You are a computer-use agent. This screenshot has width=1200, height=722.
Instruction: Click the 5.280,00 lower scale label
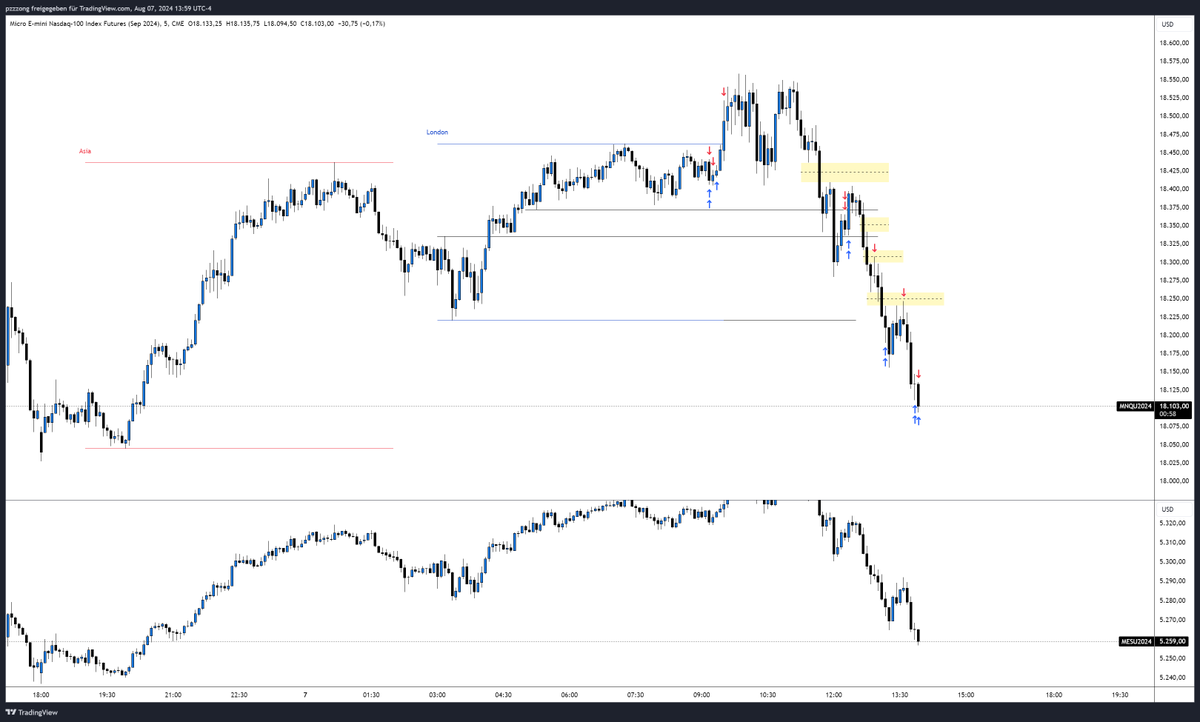pyautogui.click(x=1173, y=600)
